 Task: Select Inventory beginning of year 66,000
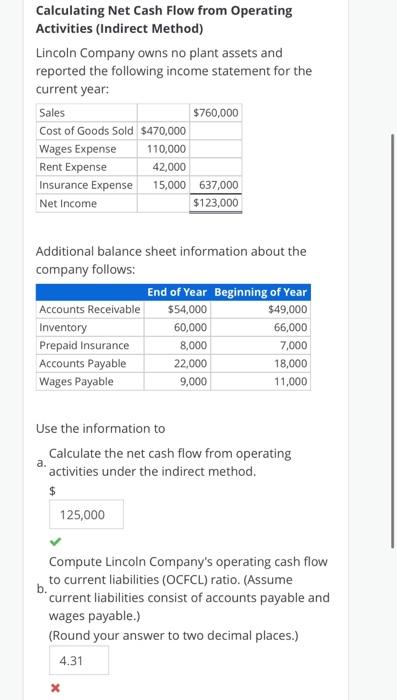coord(291,327)
